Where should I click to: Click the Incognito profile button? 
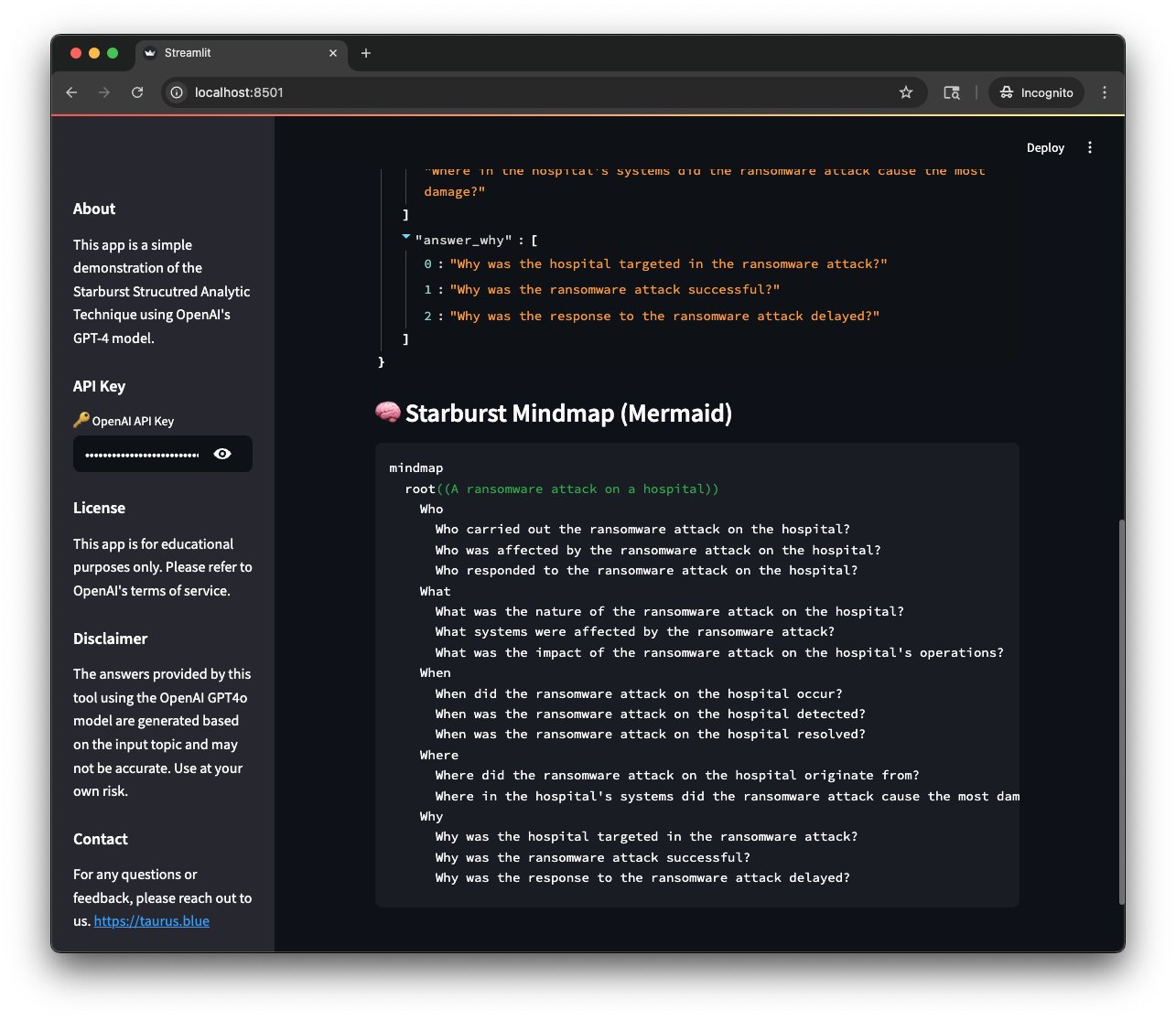pos(1036,92)
